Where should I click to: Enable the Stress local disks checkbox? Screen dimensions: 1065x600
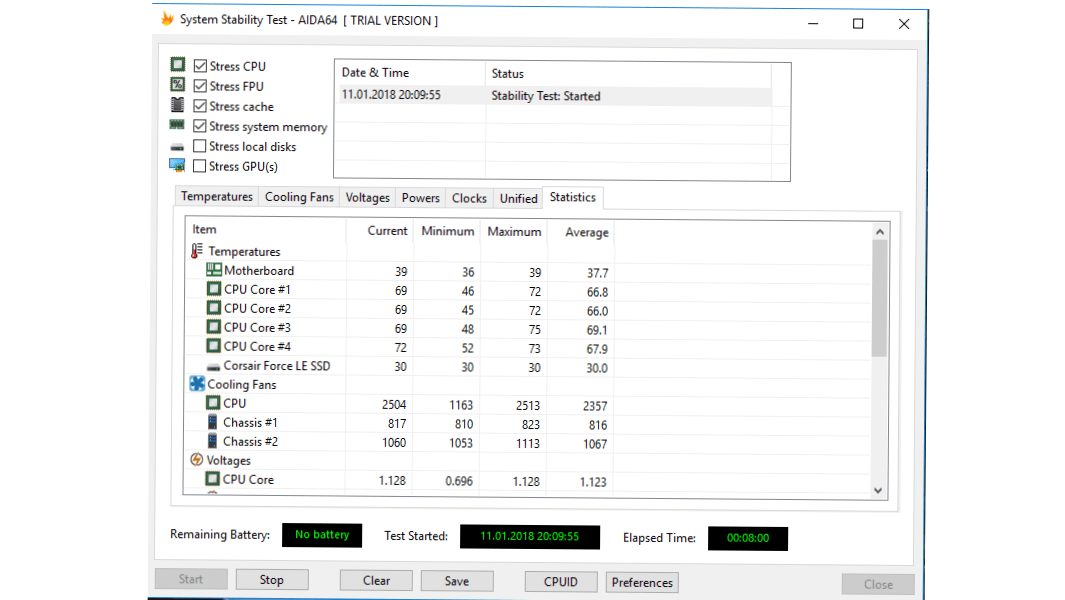pyautogui.click(x=200, y=146)
